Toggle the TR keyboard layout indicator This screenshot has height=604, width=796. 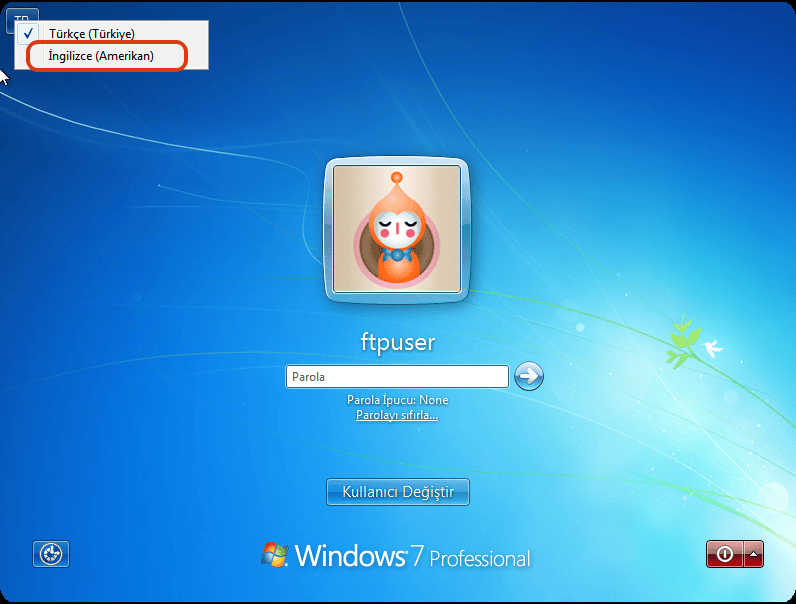pos(22,17)
